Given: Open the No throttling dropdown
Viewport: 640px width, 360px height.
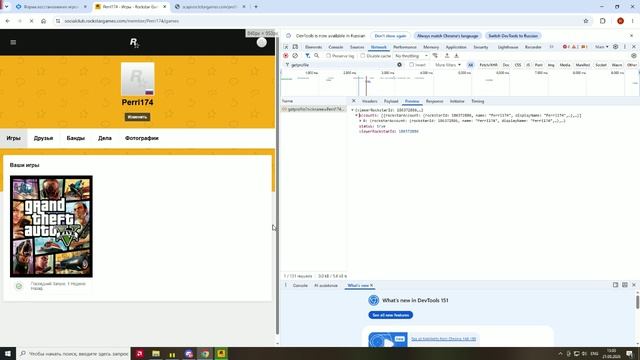Looking at the screenshot, I should coord(411,56).
